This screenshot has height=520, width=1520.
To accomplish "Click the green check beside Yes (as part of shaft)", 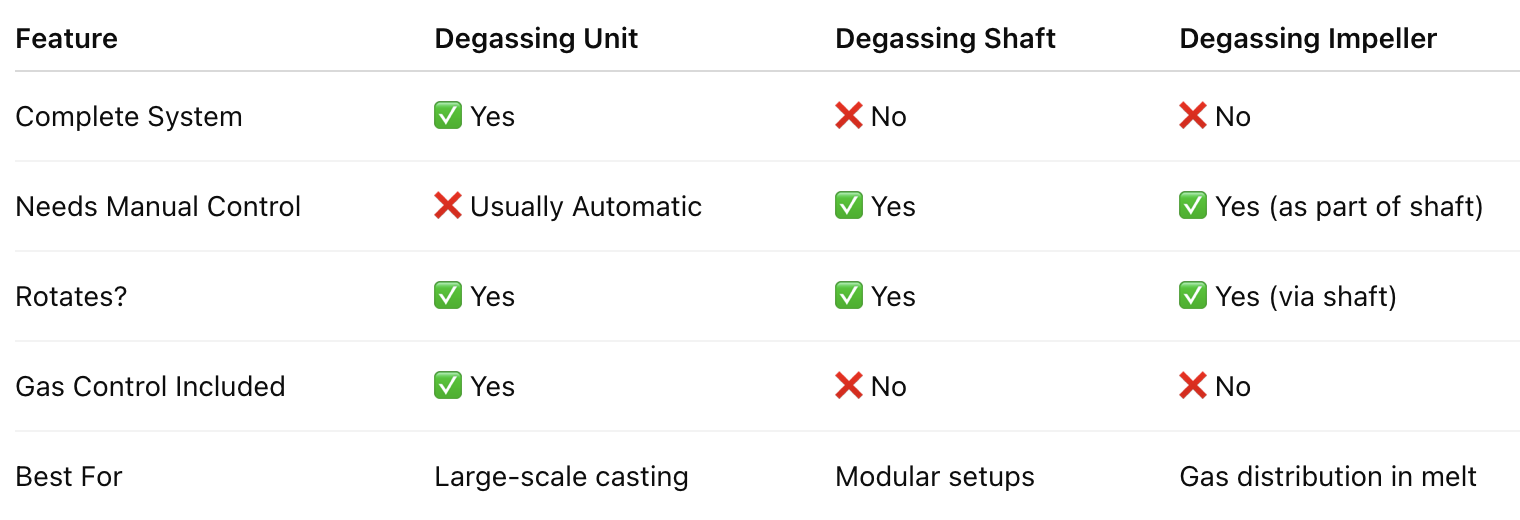I will click(x=1193, y=206).
